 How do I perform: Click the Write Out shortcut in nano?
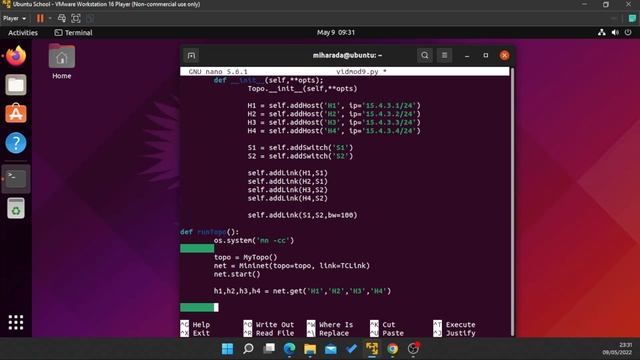(x=269, y=324)
